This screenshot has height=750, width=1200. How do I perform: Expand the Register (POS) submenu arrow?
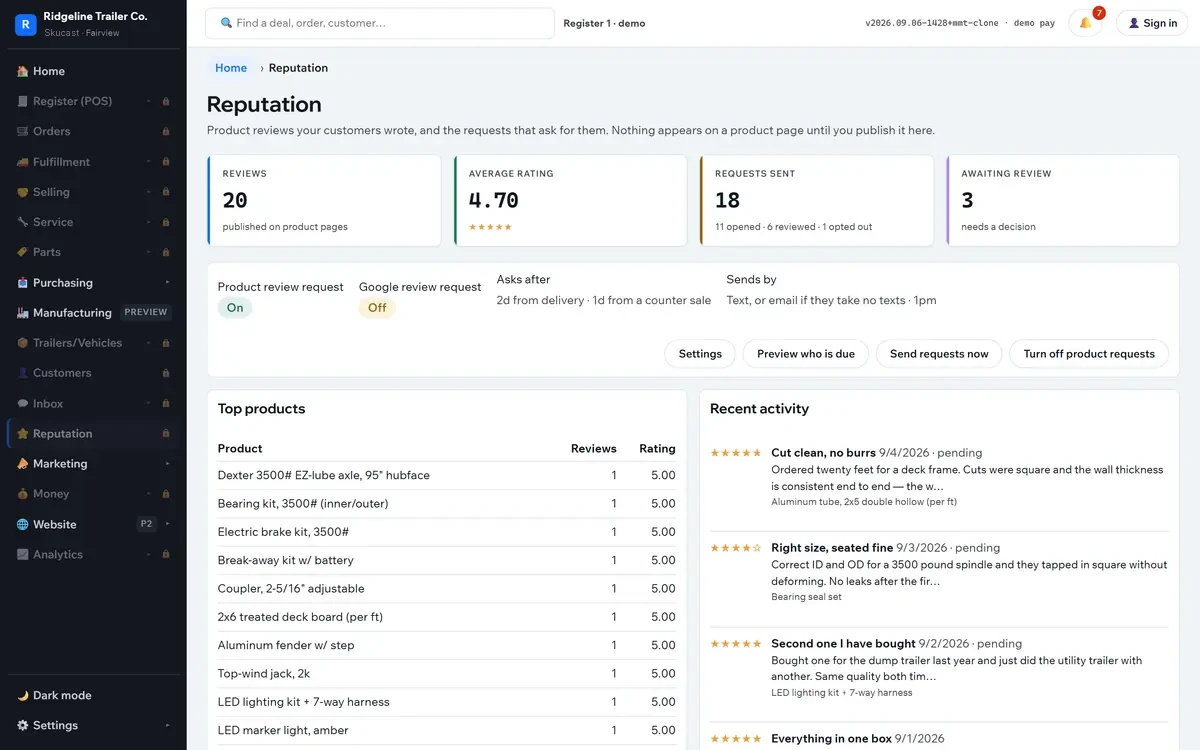pyautogui.click(x=149, y=101)
